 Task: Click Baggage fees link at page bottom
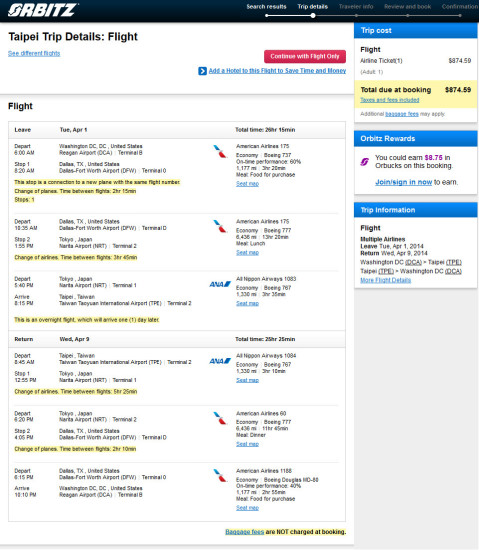pyautogui.click(x=244, y=532)
